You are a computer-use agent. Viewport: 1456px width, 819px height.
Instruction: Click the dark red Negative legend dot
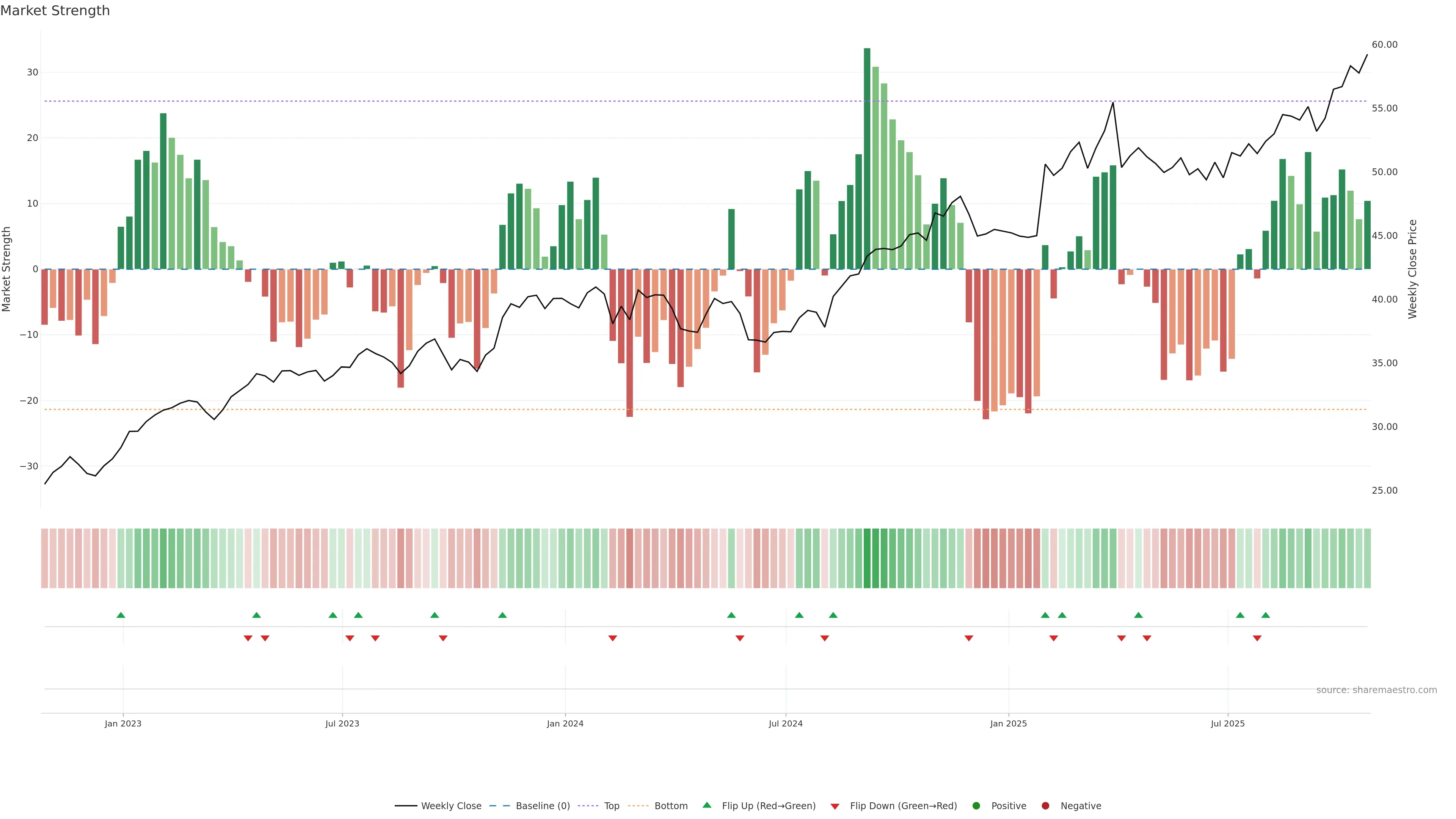click(1045, 805)
